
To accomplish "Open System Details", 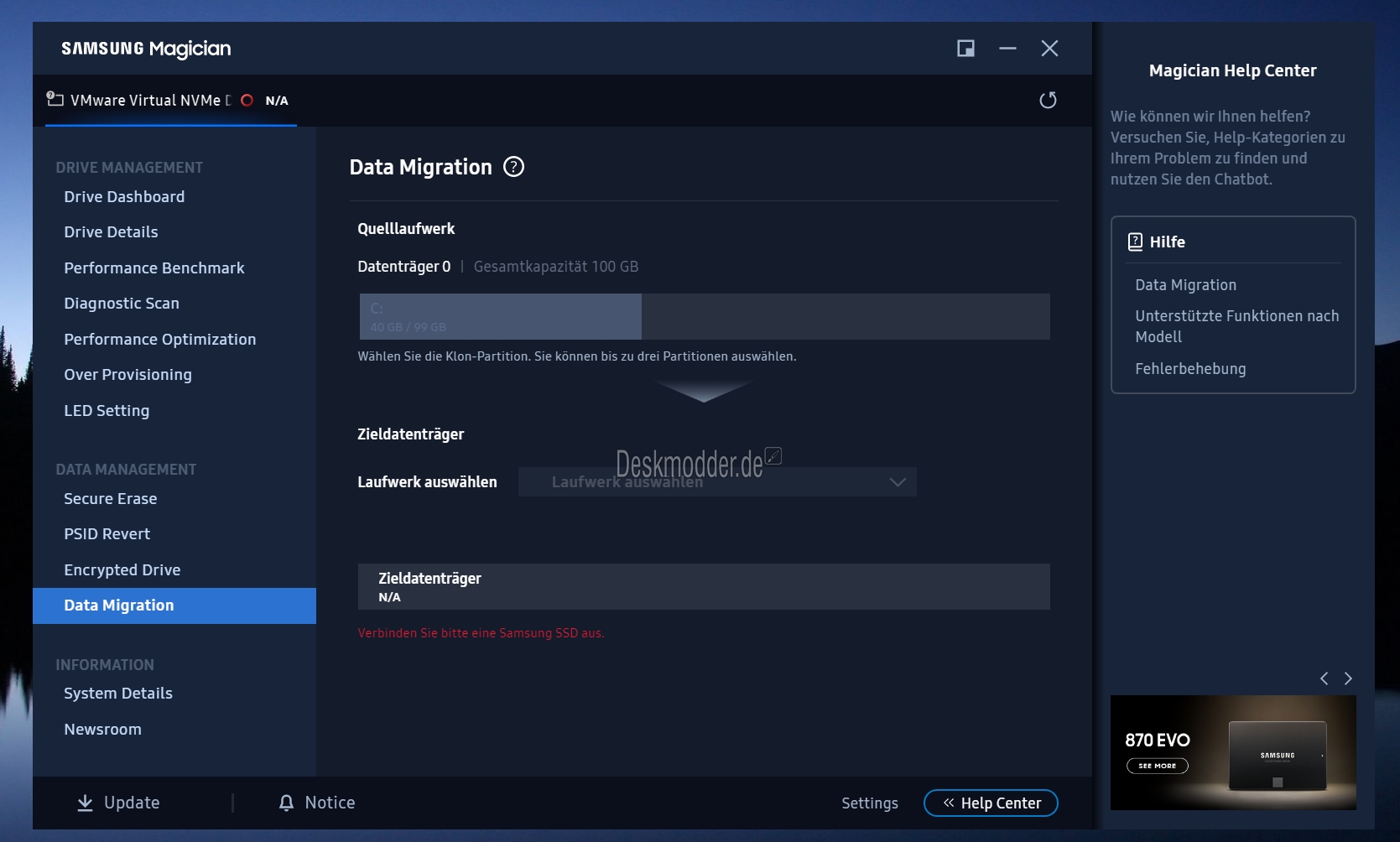I will (x=118, y=693).
